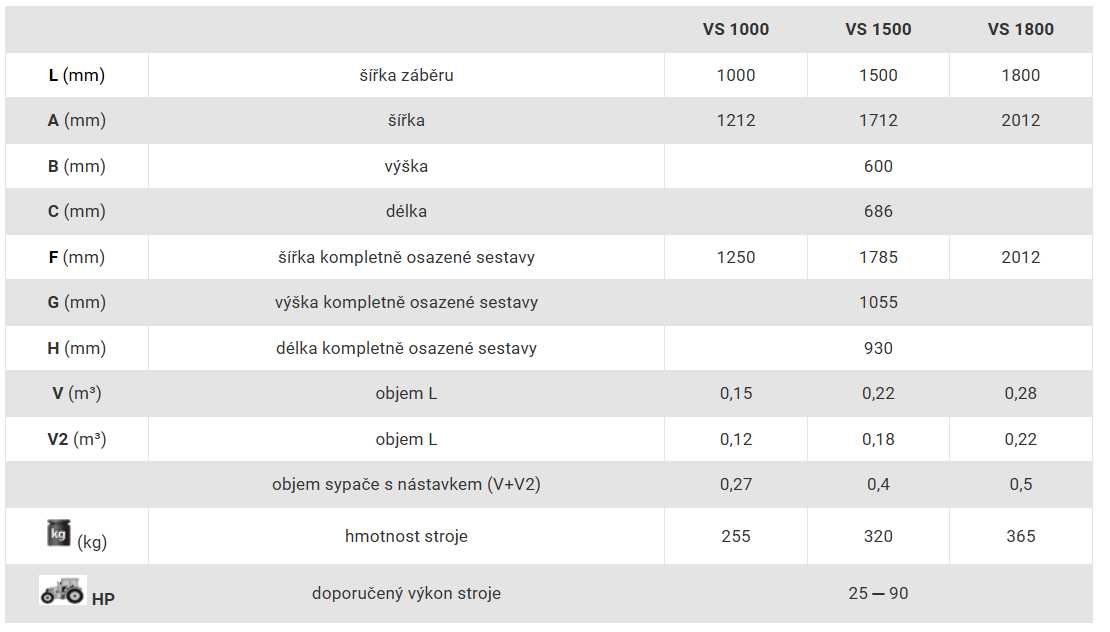Click the tractor HP icon
The height and width of the screenshot is (632, 1110).
62,591
